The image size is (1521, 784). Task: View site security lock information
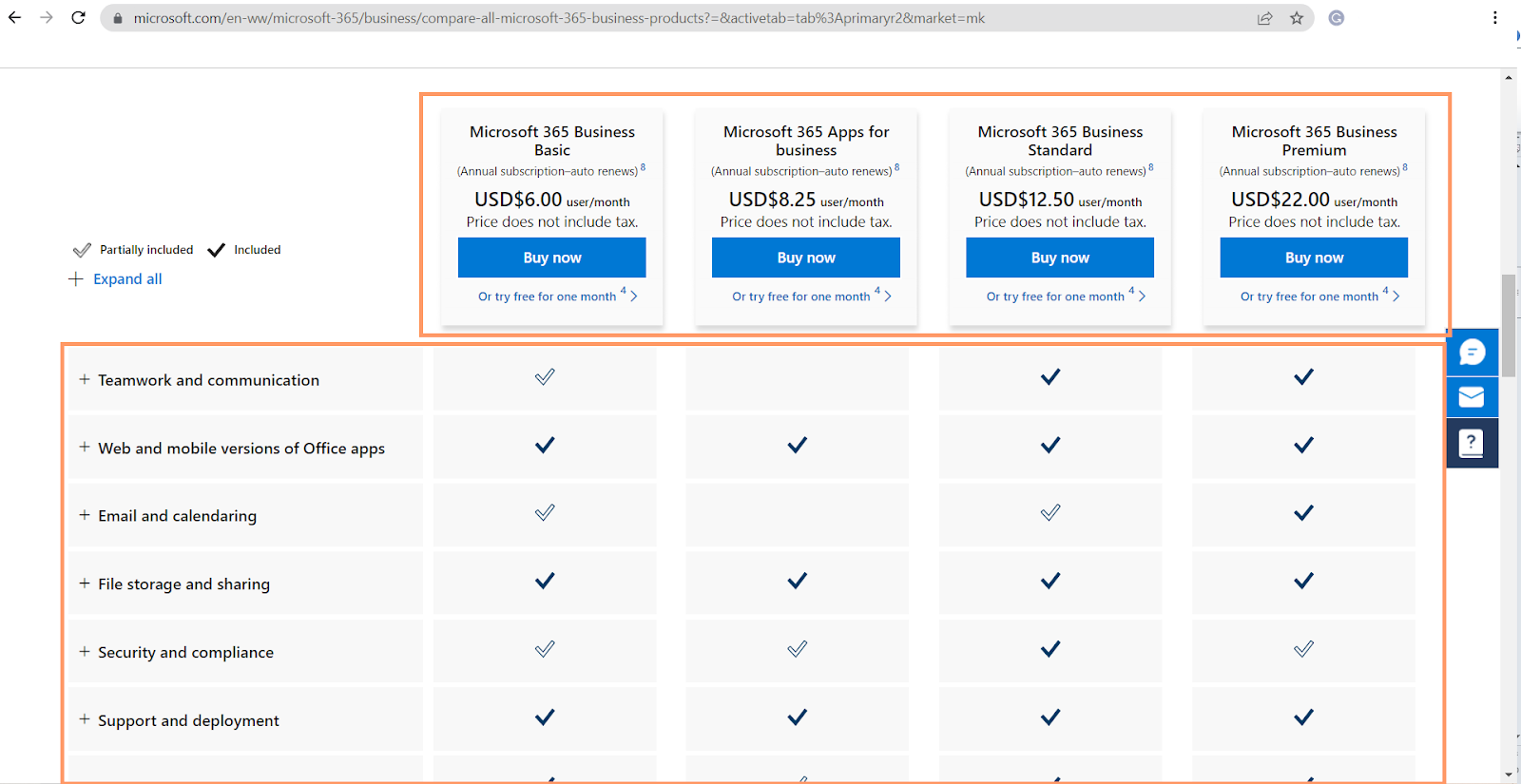tap(118, 18)
